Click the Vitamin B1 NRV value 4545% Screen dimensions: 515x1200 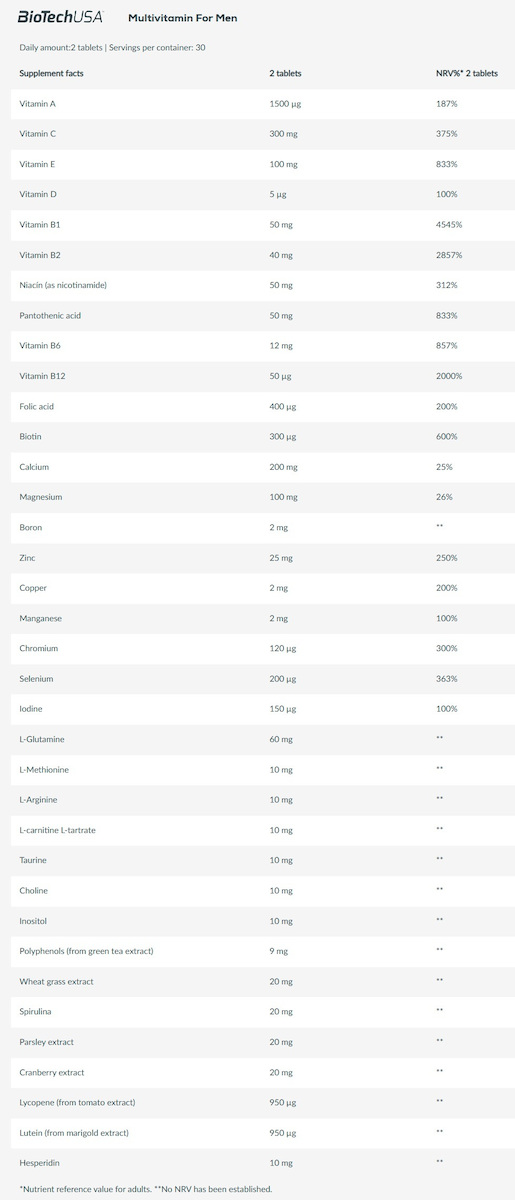point(449,225)
